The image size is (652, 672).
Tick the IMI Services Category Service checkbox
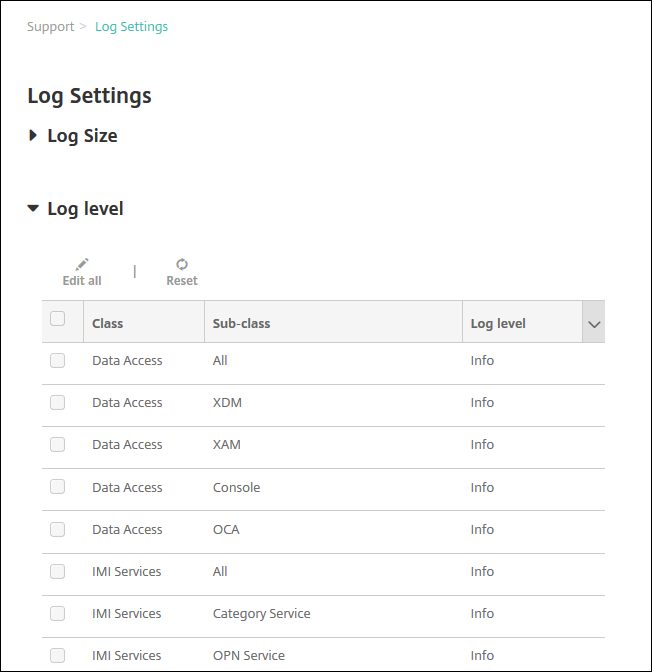click(x=58, y=613)
